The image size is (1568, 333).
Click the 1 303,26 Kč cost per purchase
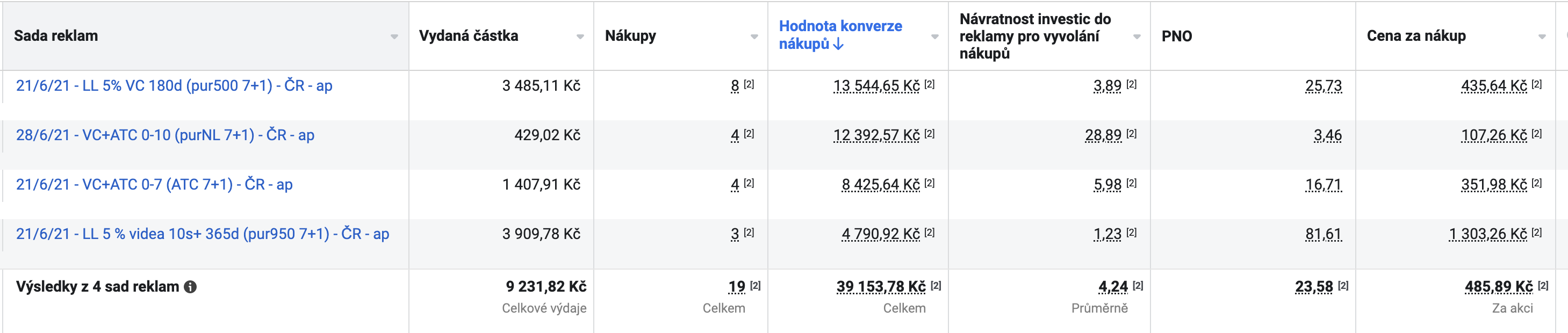pyautogui.click(x=1487, y=234)
